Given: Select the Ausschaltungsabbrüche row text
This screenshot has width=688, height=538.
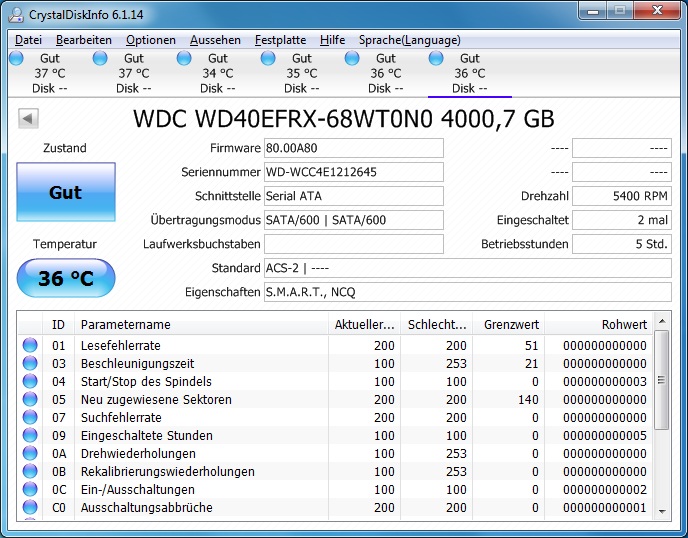Looking at the screenshot, I should click(147, 507).
